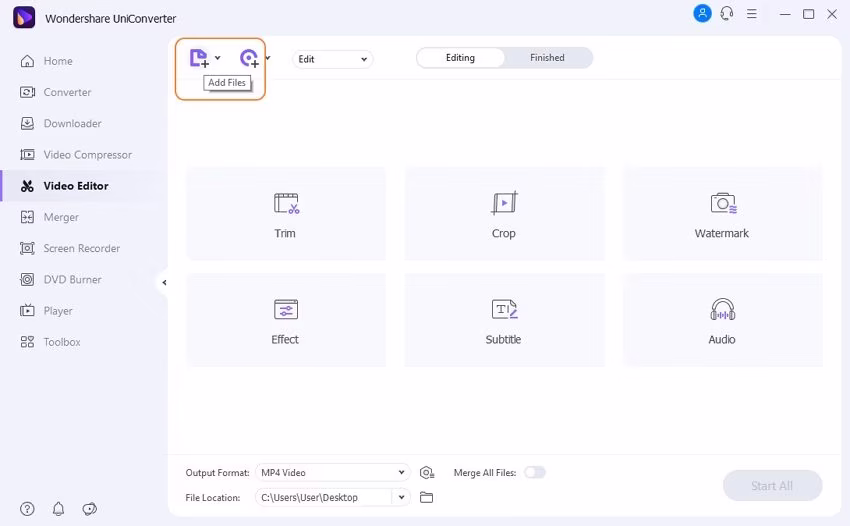
Task: Click the Add Files icon
Action: 199,58
